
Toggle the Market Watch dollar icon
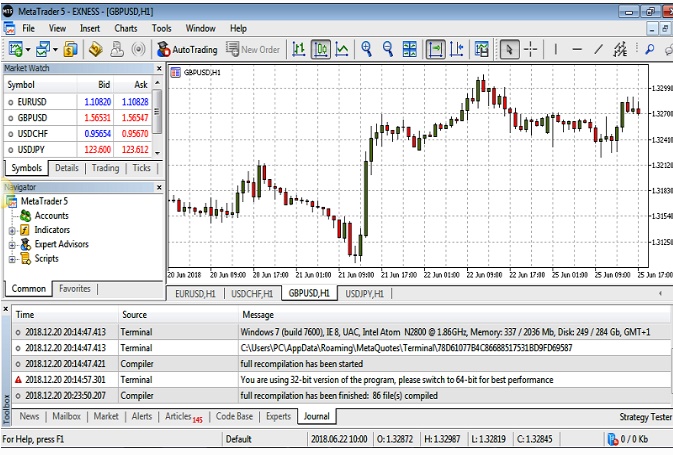pos(70,49)
